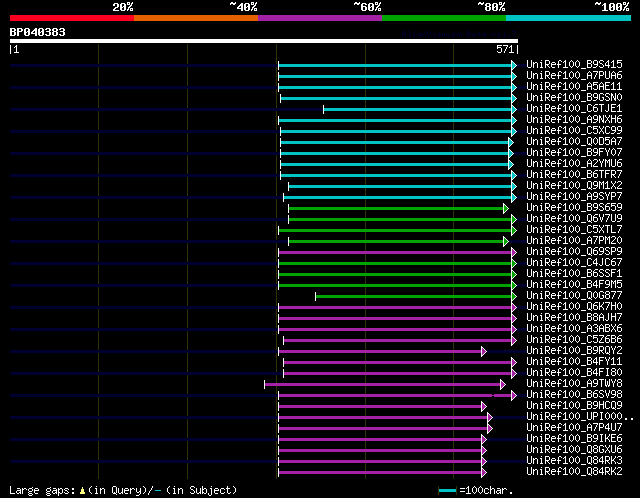Image resolution: width=640 pixels, height=498 pixels.
Task: Select the UniRef100_C6TJE1 label
Action: click(x=574, y=109)
